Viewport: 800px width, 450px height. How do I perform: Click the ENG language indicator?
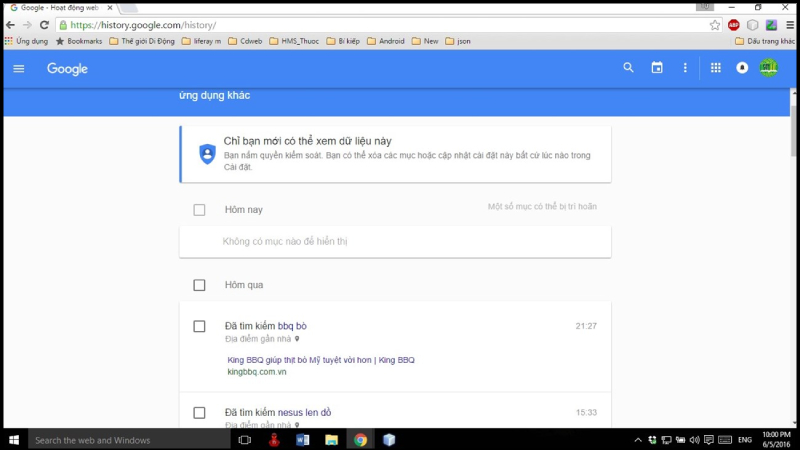(744, 440)
